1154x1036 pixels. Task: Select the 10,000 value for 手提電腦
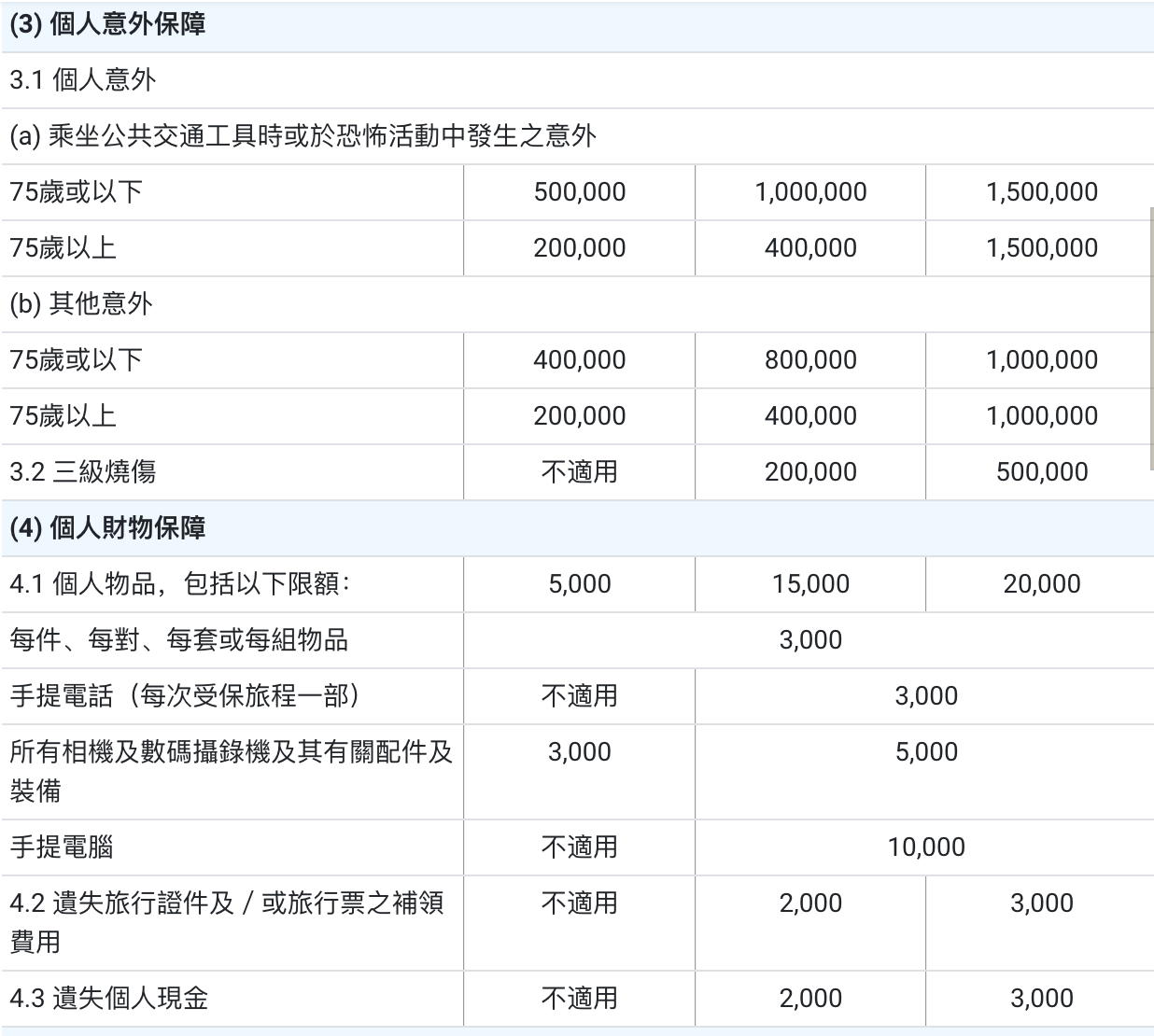point(926,847)
